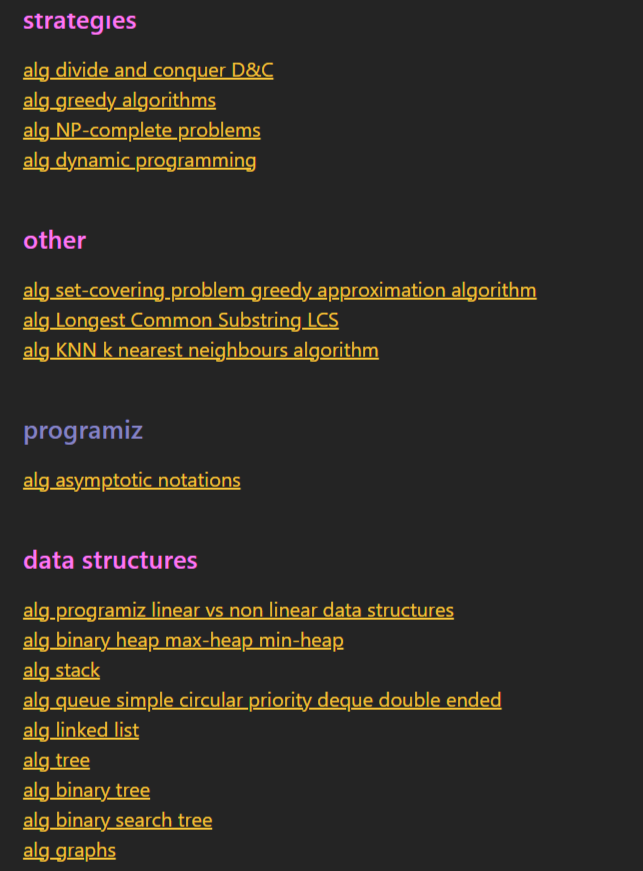Click the alg stack link

point(61,671)
